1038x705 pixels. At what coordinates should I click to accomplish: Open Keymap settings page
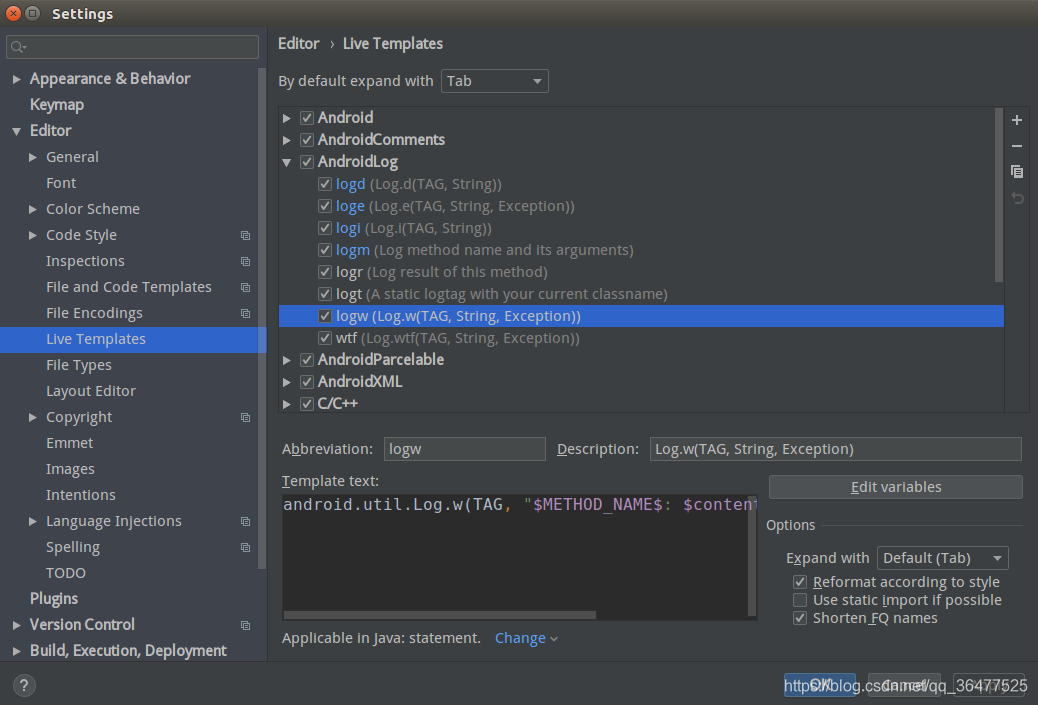(57, 105)
